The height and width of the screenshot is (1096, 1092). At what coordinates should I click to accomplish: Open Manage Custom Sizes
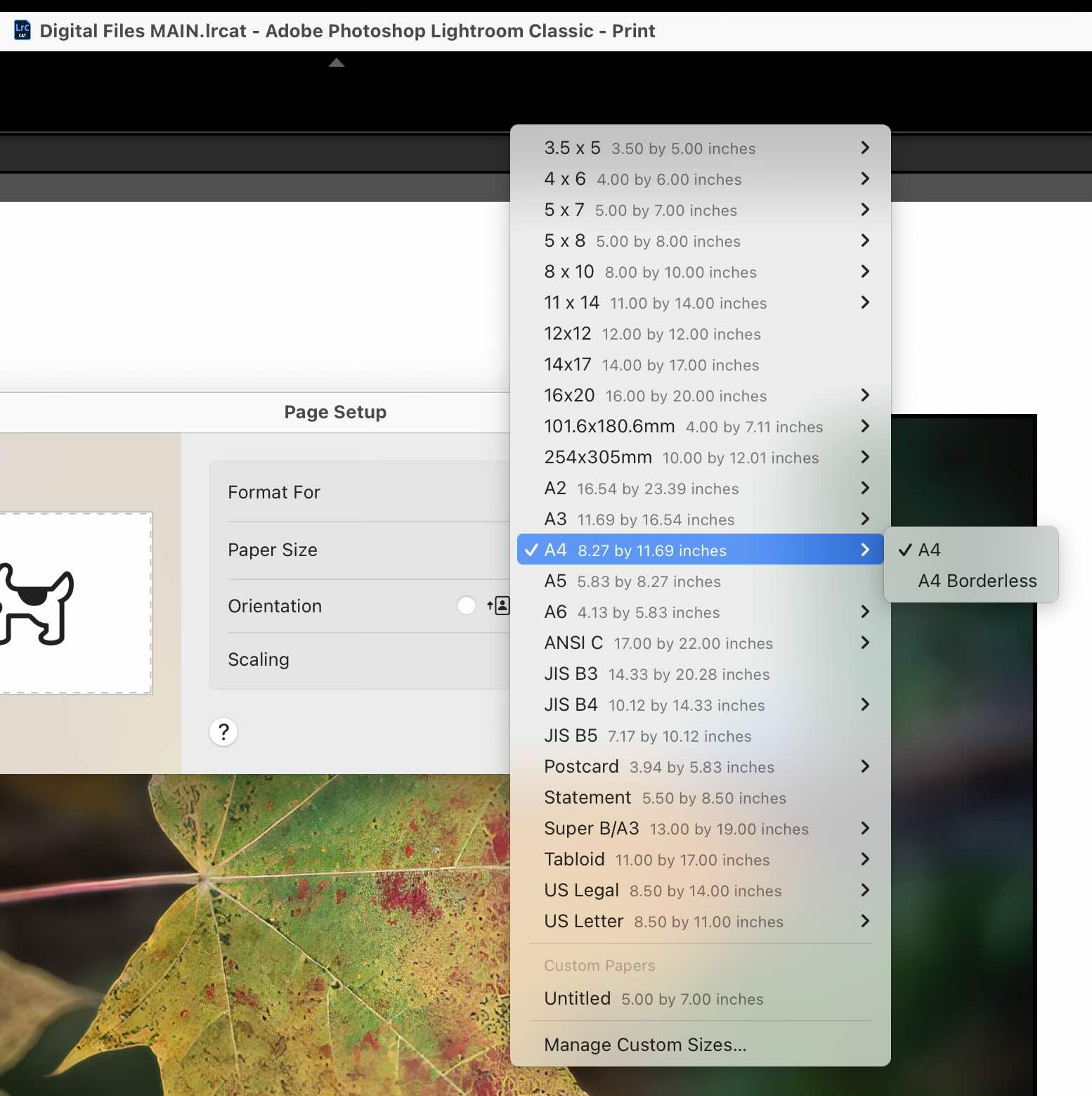tap(645, 1045)
